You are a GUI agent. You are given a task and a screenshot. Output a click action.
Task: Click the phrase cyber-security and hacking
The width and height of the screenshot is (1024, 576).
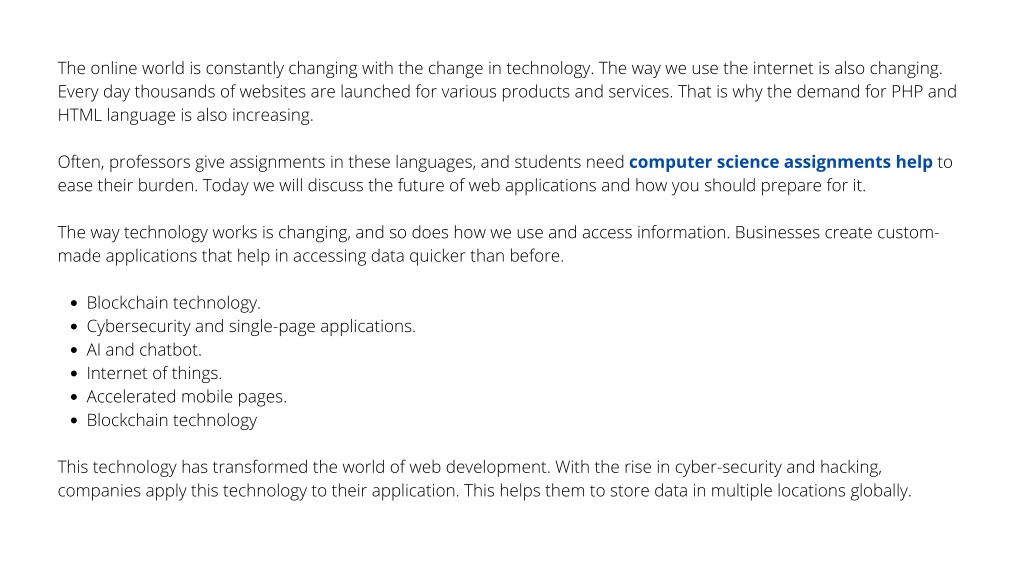[778, 468]
